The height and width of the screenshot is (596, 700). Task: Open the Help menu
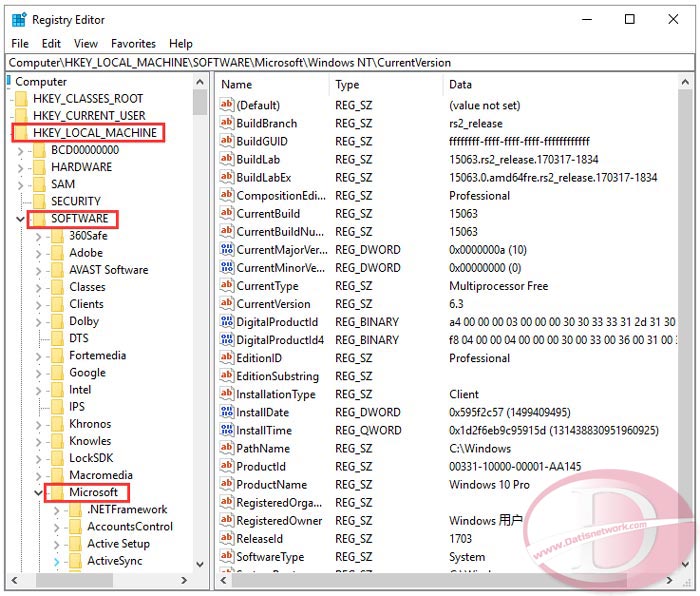coord(180,44)
